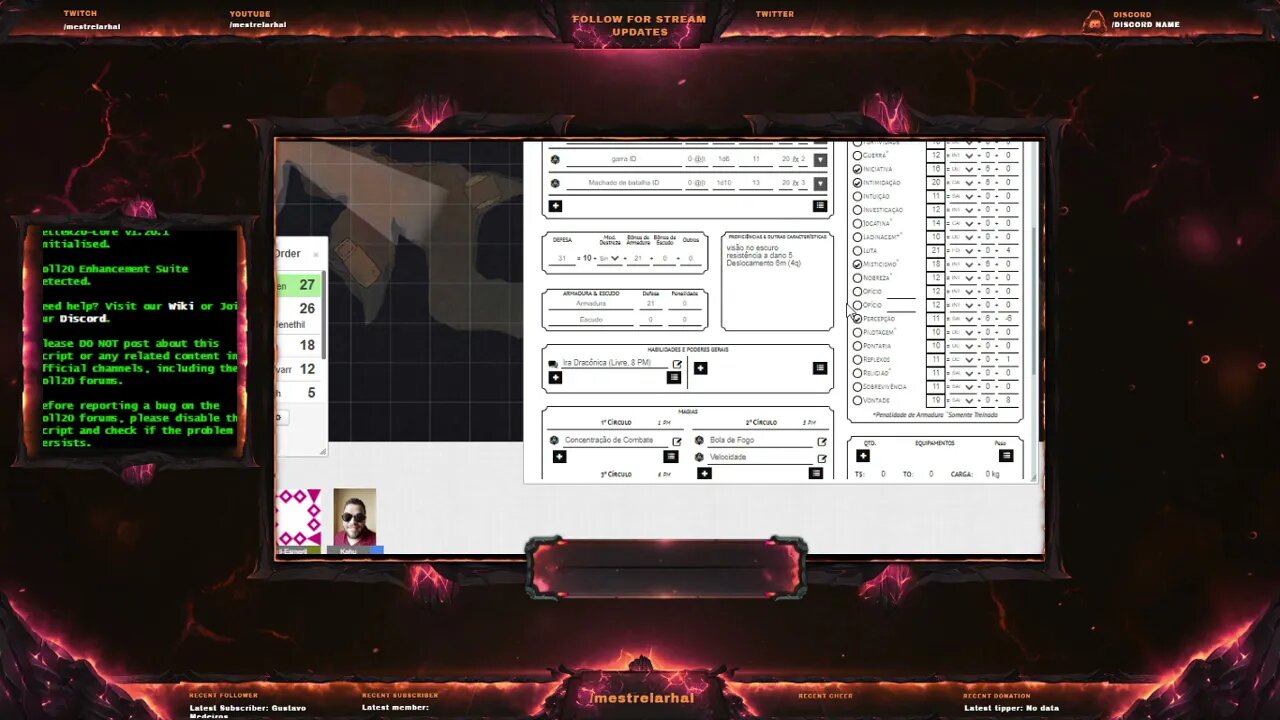Toggle Intimidação trained circle

tap(857, 183)
